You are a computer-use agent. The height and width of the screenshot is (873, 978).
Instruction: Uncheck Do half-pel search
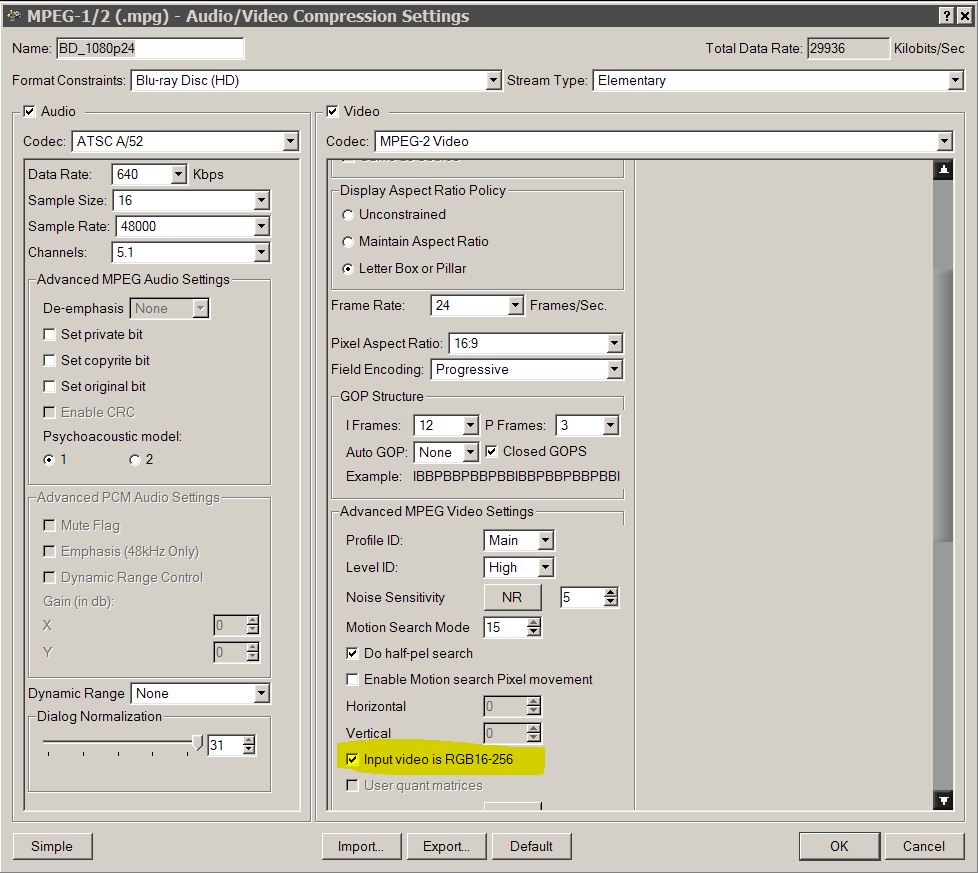pyautogui.click(x=352, y=653)
